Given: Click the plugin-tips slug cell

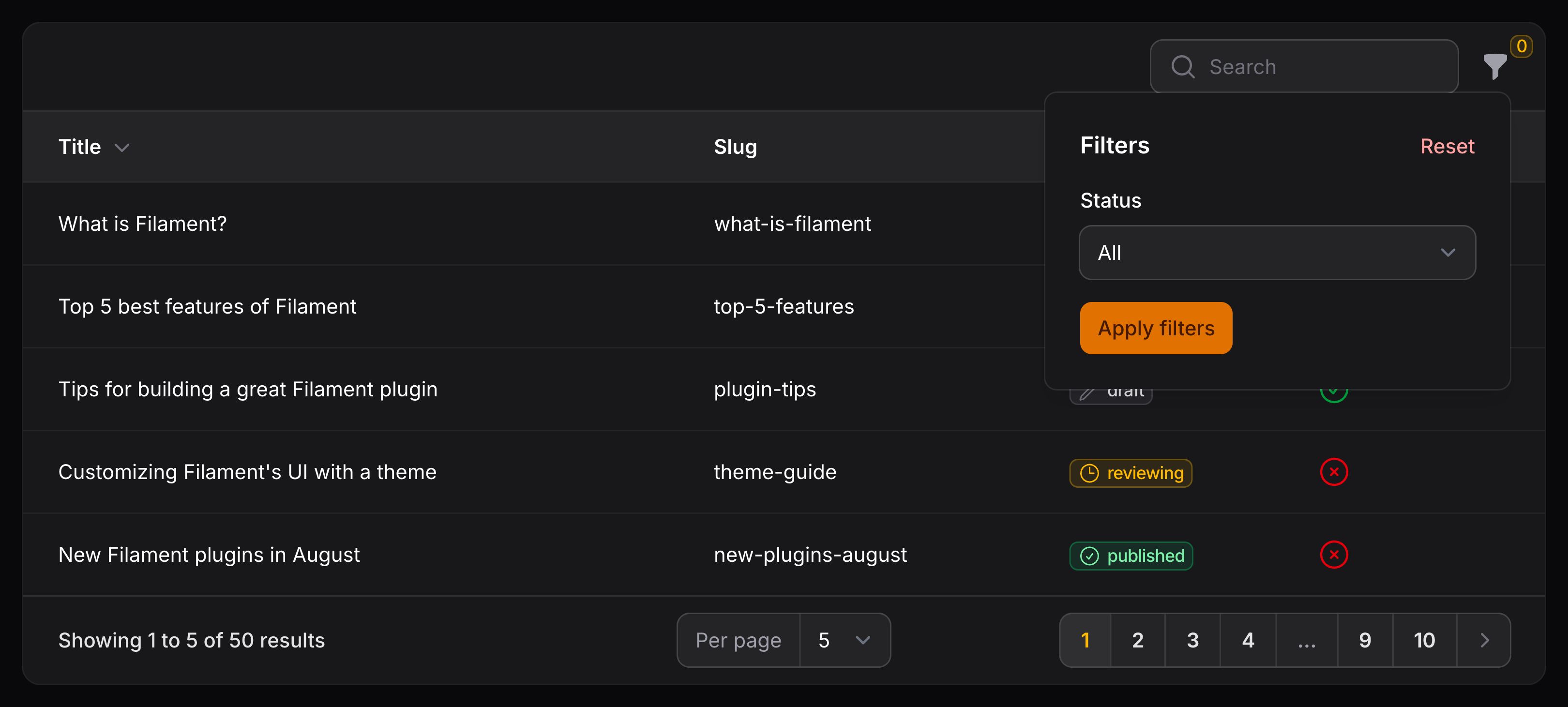Looking at the screenshot, I should (765, 390).
